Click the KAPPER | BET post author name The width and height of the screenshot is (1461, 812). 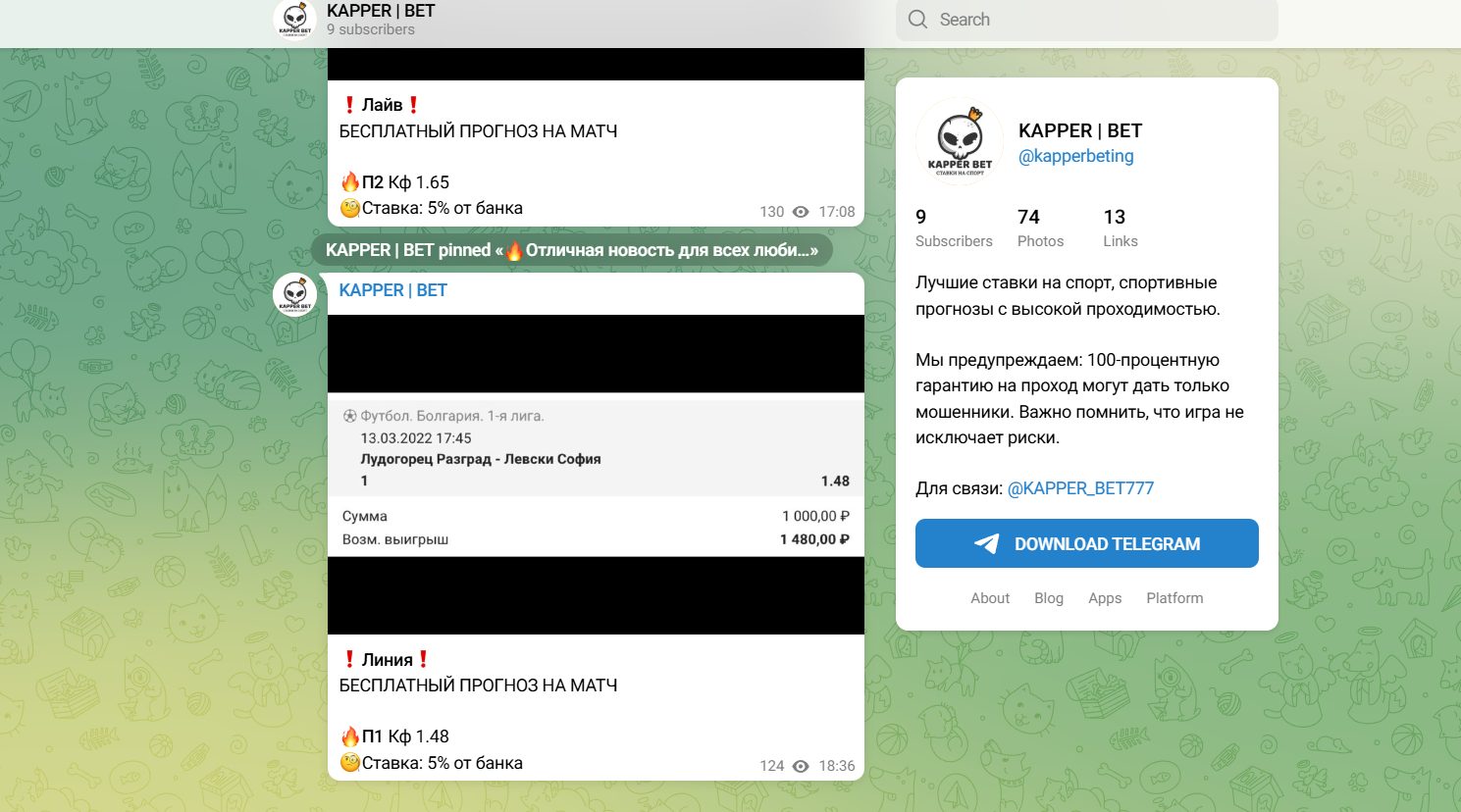click(392, 290)
